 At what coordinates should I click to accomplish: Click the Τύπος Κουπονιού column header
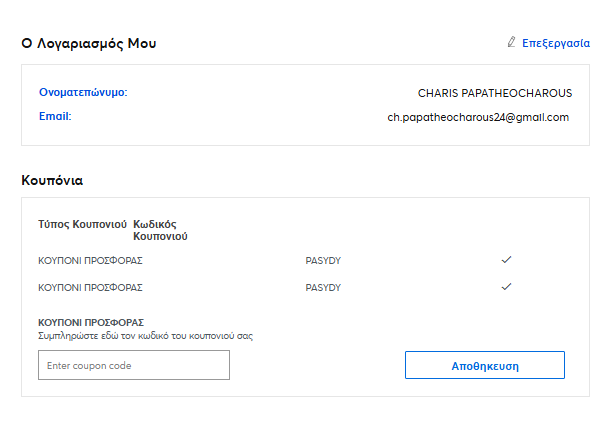point(82,224)
